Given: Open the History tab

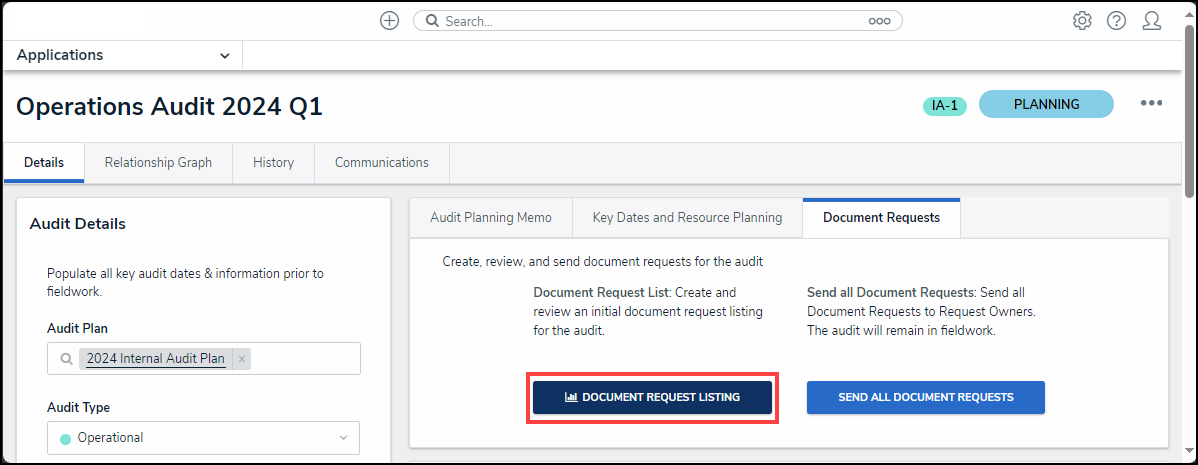Looking at the screenshot, I should [273, 163].
